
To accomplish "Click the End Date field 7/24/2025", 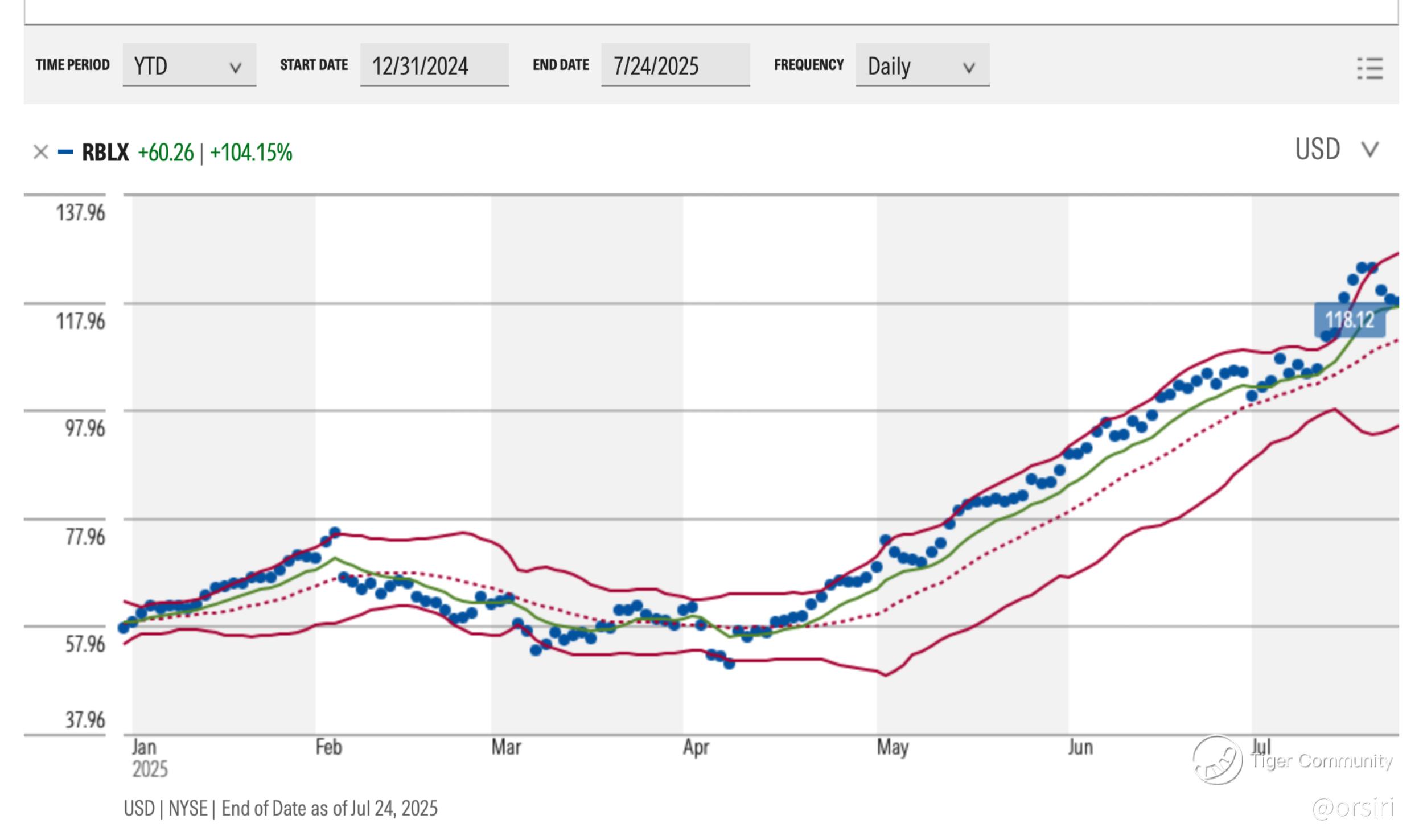I will pyautogui.click(x=675, y=65).
